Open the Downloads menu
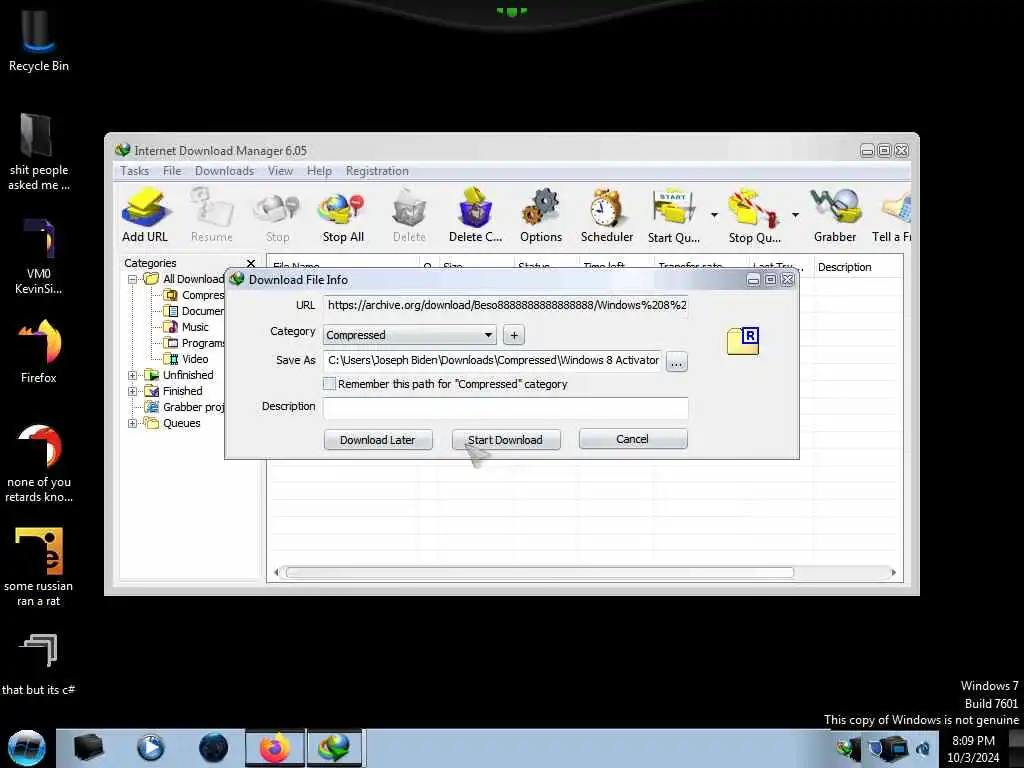The height and width of the screenshot is (768, 1024). [x=224, y=170]
